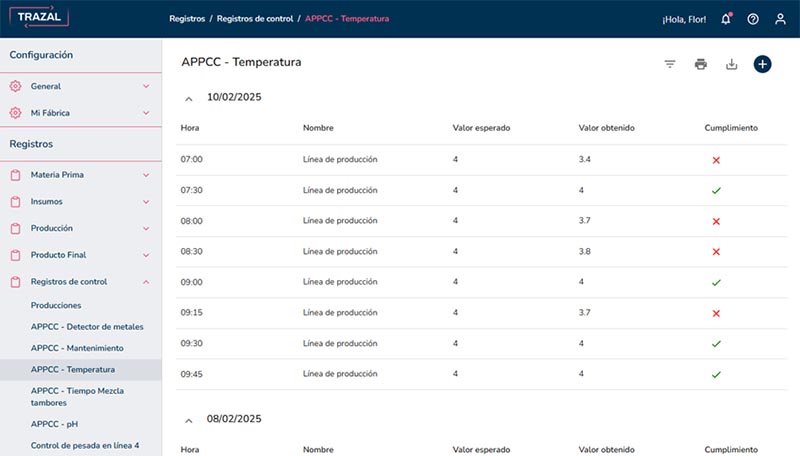This screenshot has width=800, height=456.
Task: Open the user profile icon
Action: [x=780, y=19]
